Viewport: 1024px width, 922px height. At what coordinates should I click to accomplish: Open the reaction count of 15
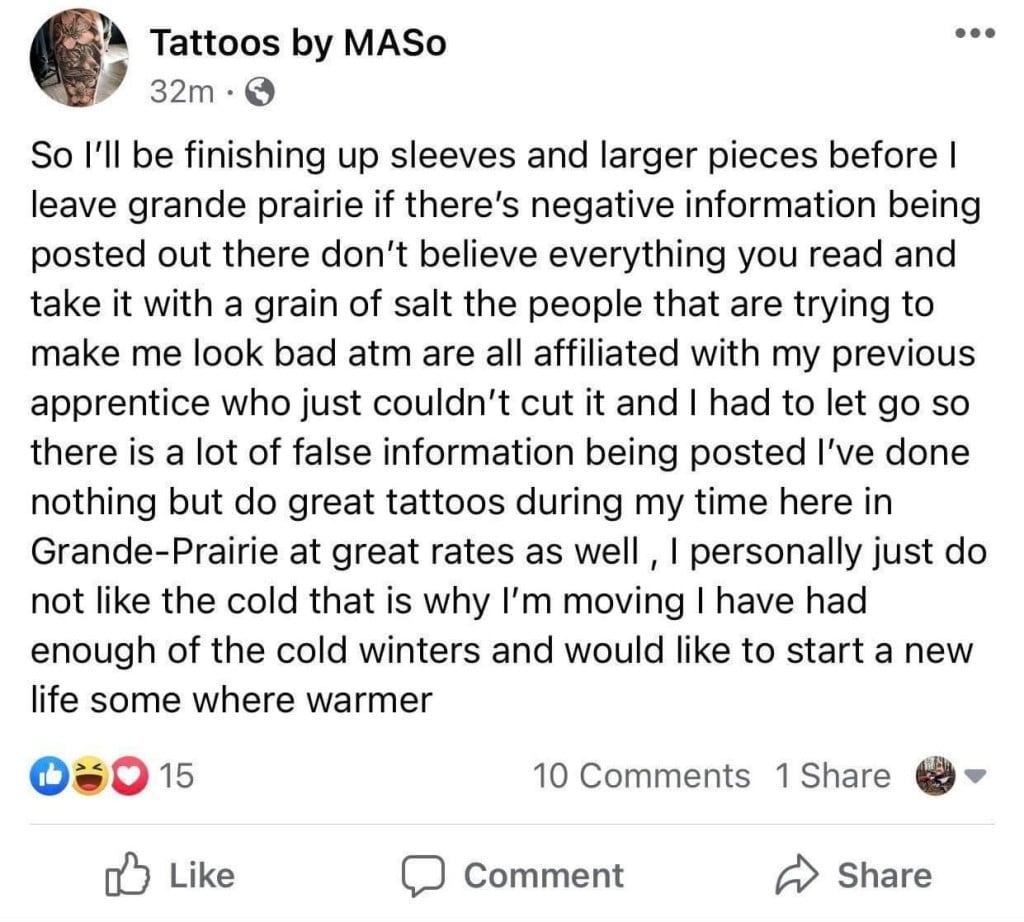tap(176, 775)
